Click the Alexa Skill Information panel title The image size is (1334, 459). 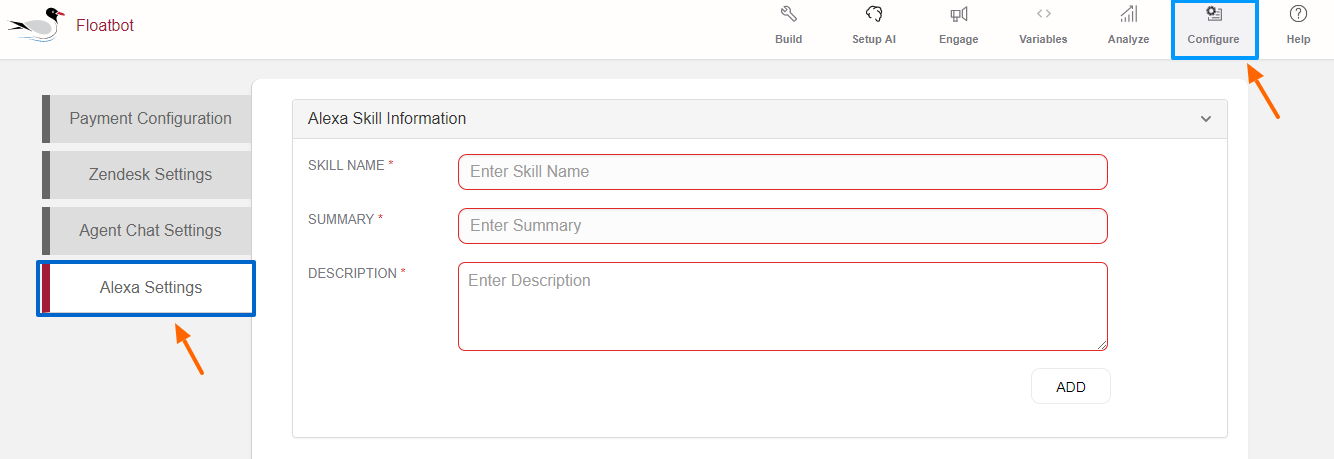click(387, 119)
